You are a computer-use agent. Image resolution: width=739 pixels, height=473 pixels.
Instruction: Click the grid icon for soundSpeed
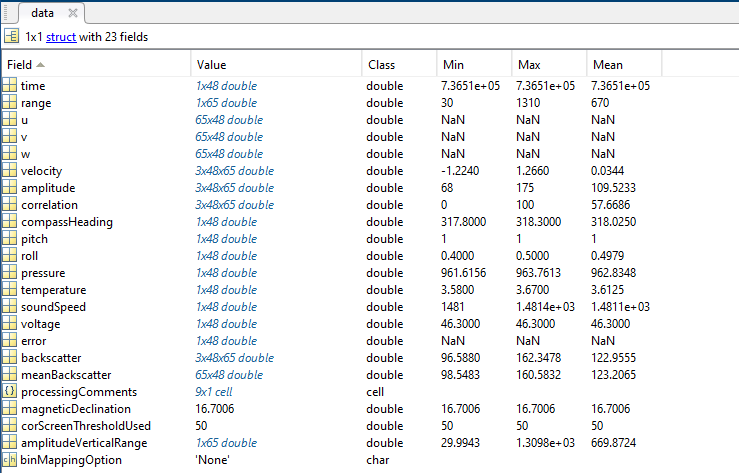point(9,306)
